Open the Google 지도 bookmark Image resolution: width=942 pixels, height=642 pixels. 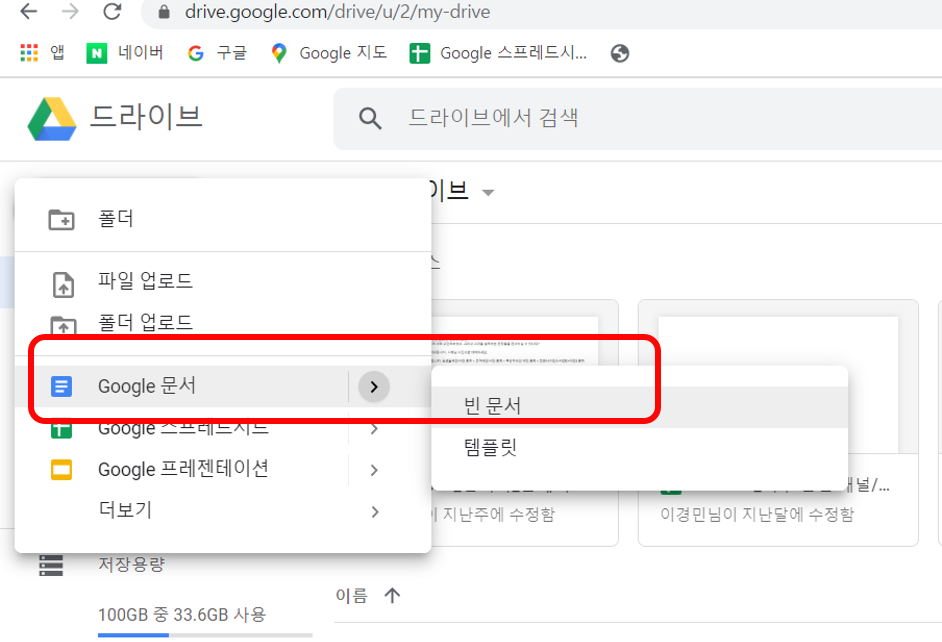pyautogui.click(x=329, y=53)
